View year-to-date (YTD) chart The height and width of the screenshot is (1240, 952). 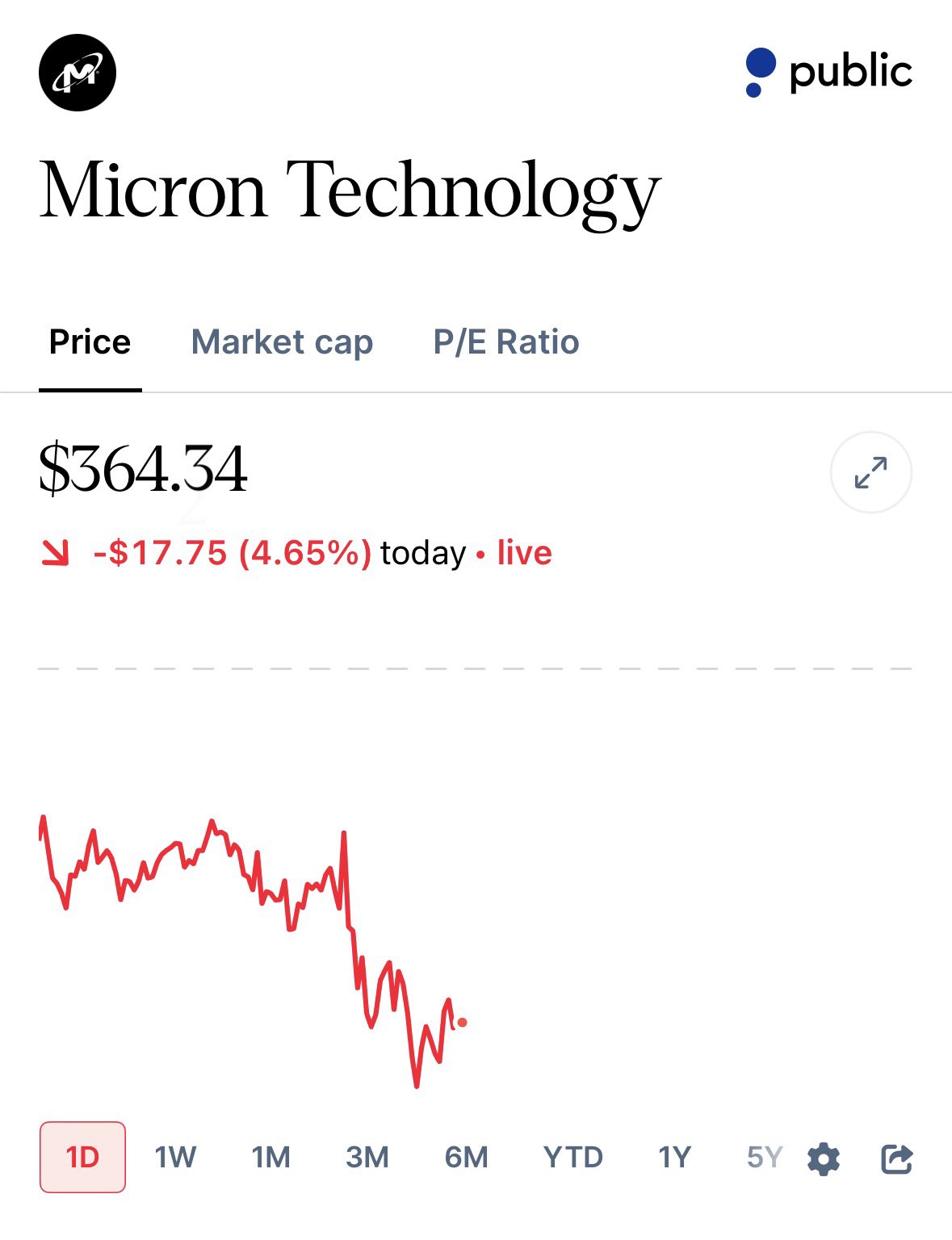[572, 1158]
